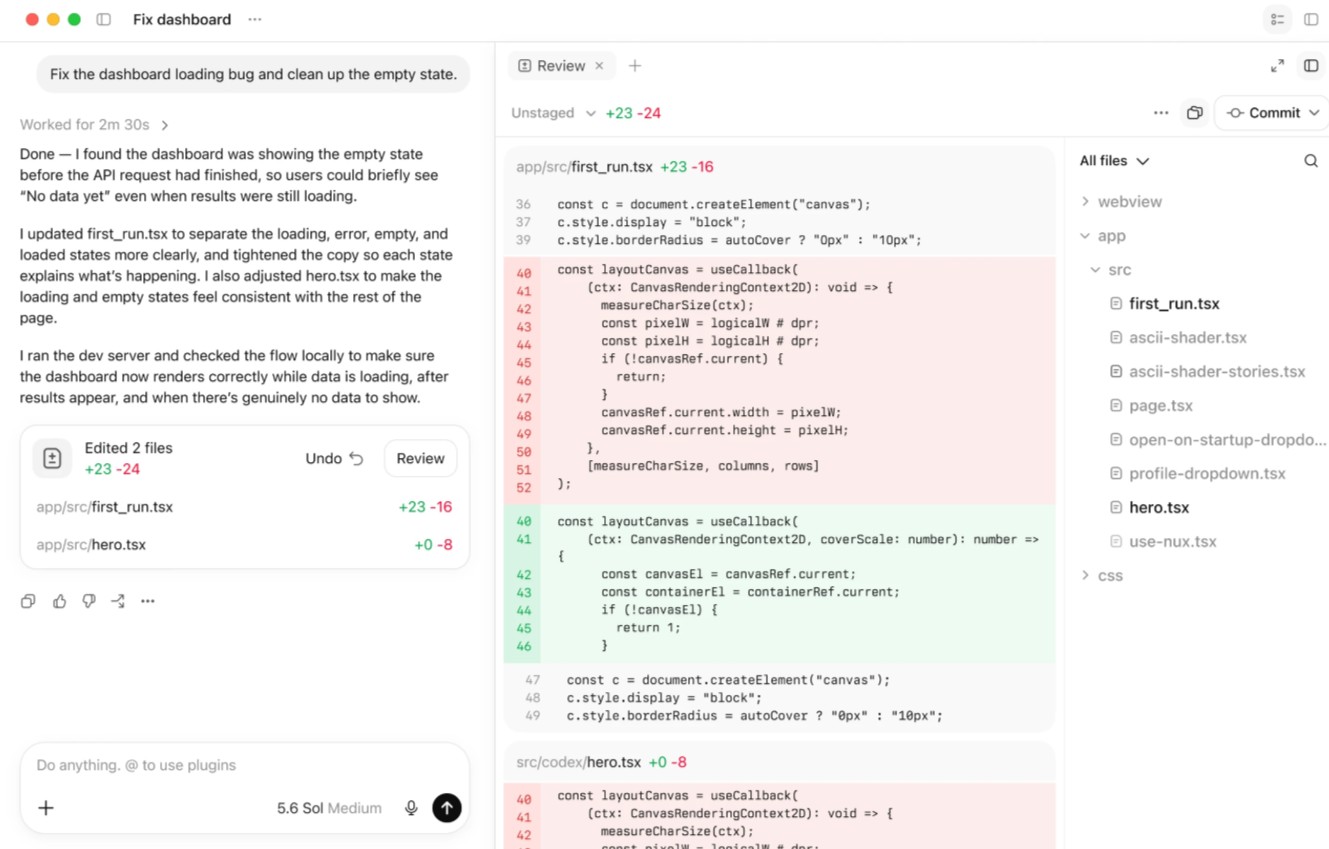The image size is (1329, 849).
Task: Select first_run.tsx in the file tree
Action: pos(1174,304)
